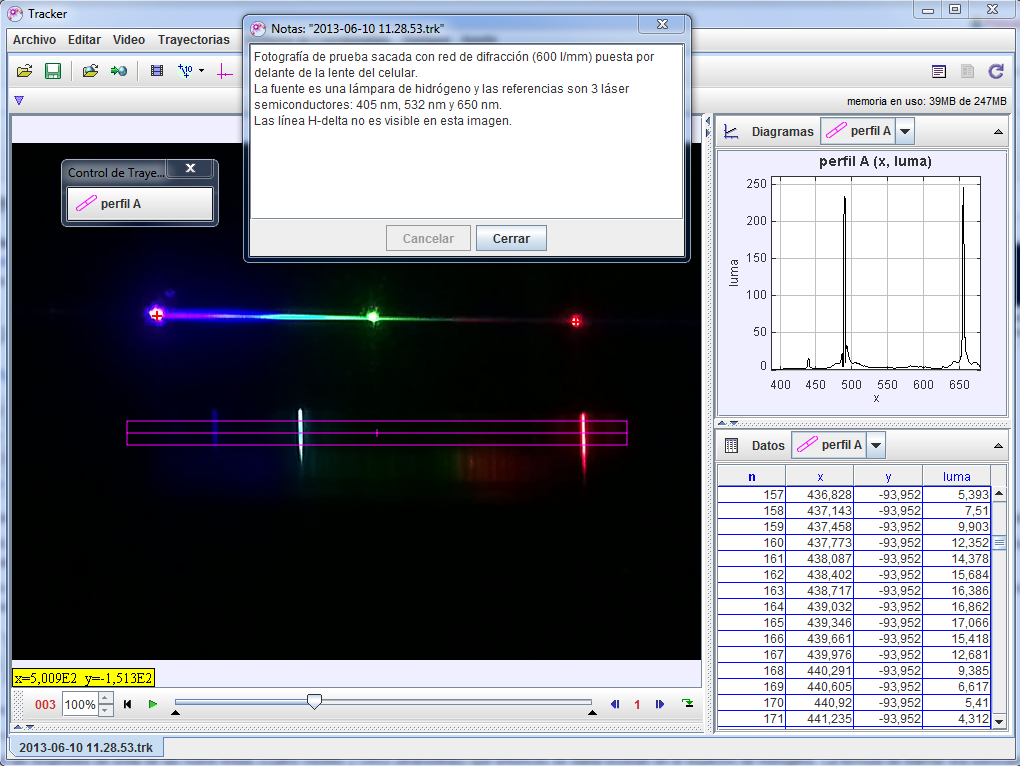The height and width of the screenshot is (766, 1020).
Task: Click the Cerrar button in Notas dialog
Action: pyautogui.click(x=511, y=239)
